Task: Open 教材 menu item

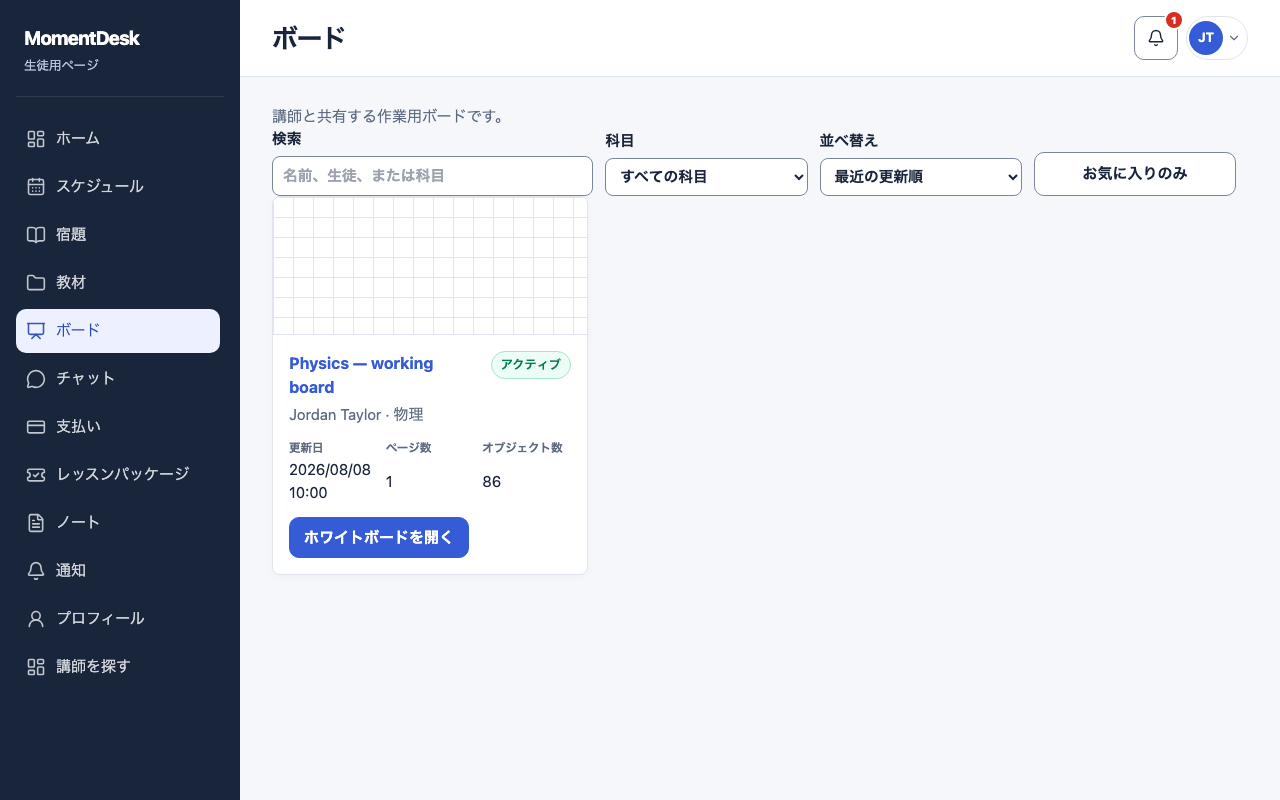Action: pyautogui.click(x=118, y=283)
